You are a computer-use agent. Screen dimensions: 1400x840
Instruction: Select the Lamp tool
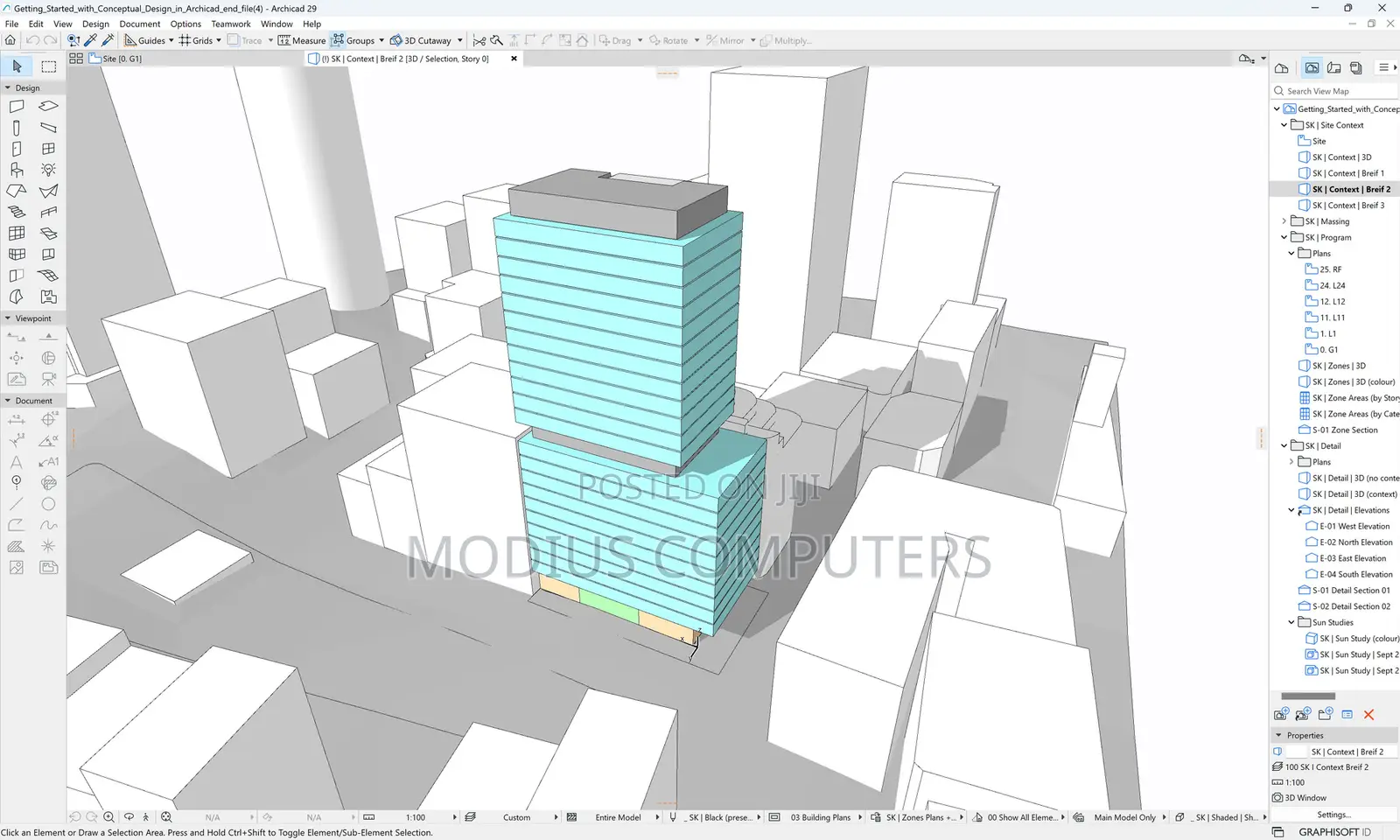click(49, 170)
